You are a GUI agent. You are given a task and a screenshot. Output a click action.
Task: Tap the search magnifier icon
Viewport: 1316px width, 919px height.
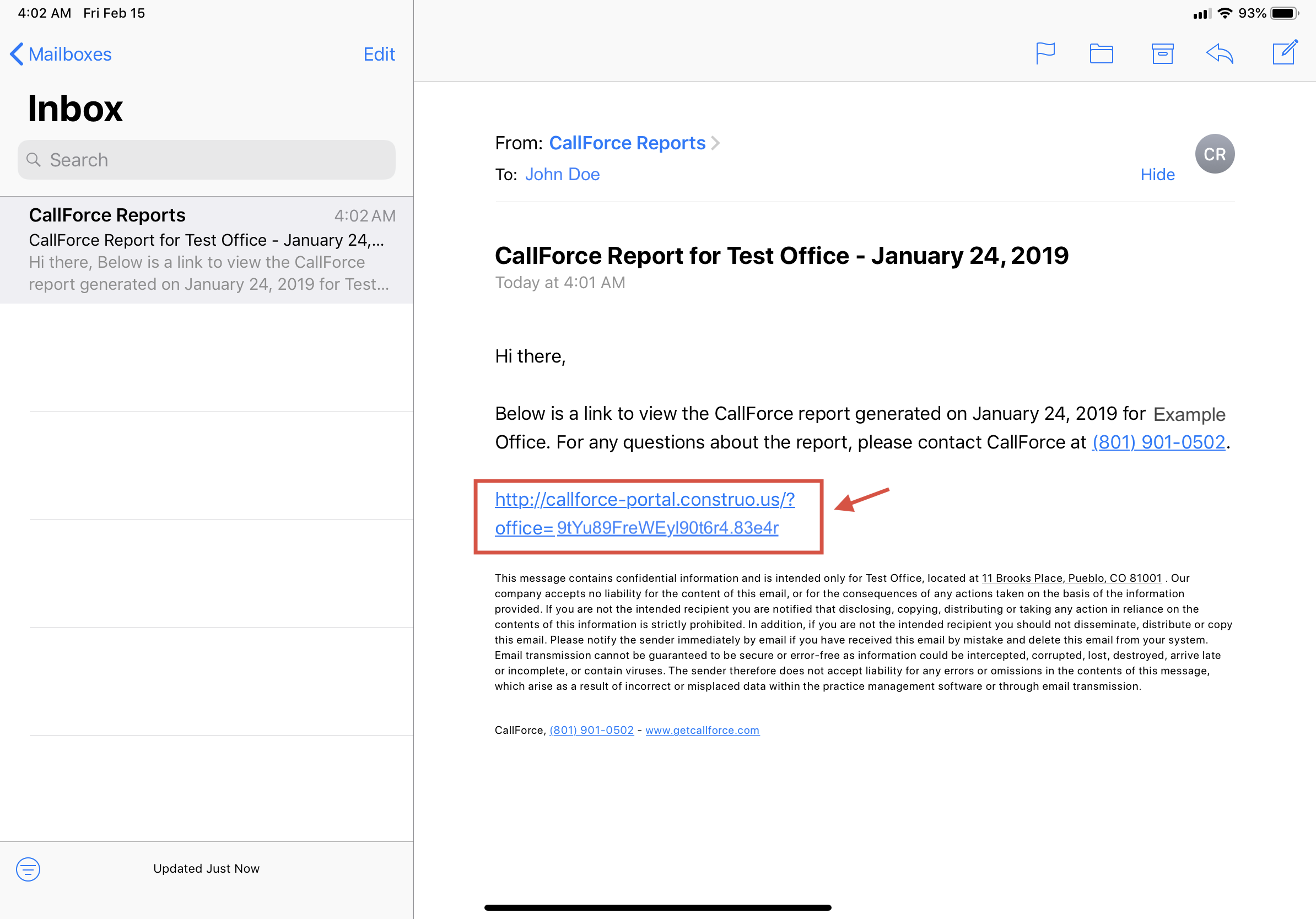tap(34, 160)
